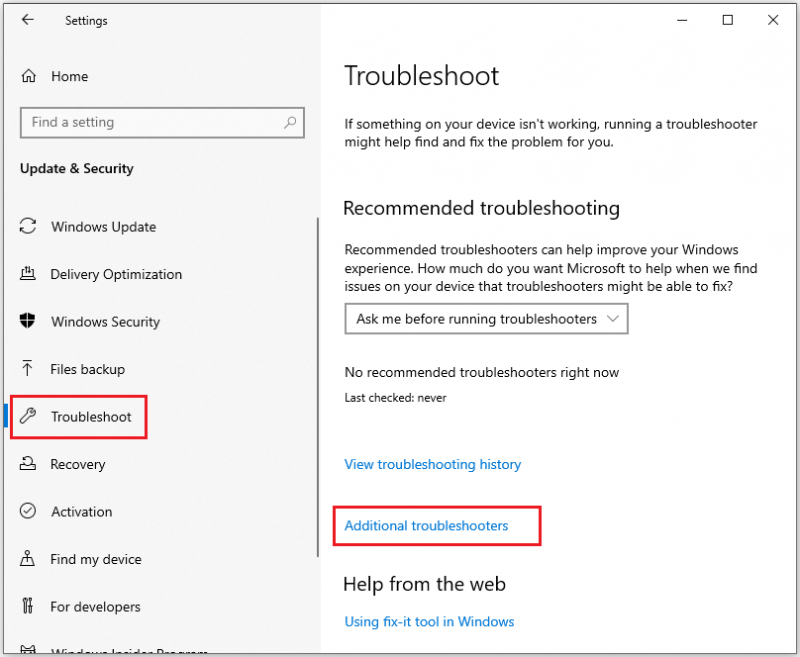This screenshot has height=657, width=800.
Task: Click the Windows Update sync icon
Action: click(x=28, y=226)
